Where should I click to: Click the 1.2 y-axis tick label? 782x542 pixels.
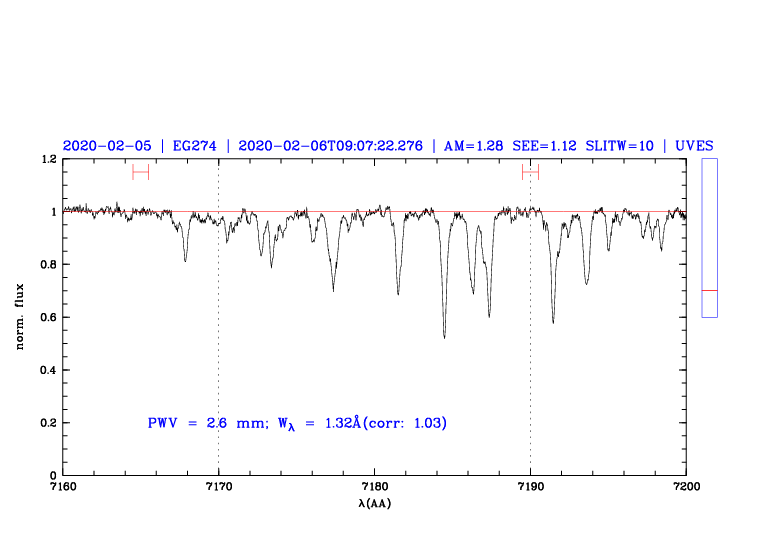pos(45,160)
